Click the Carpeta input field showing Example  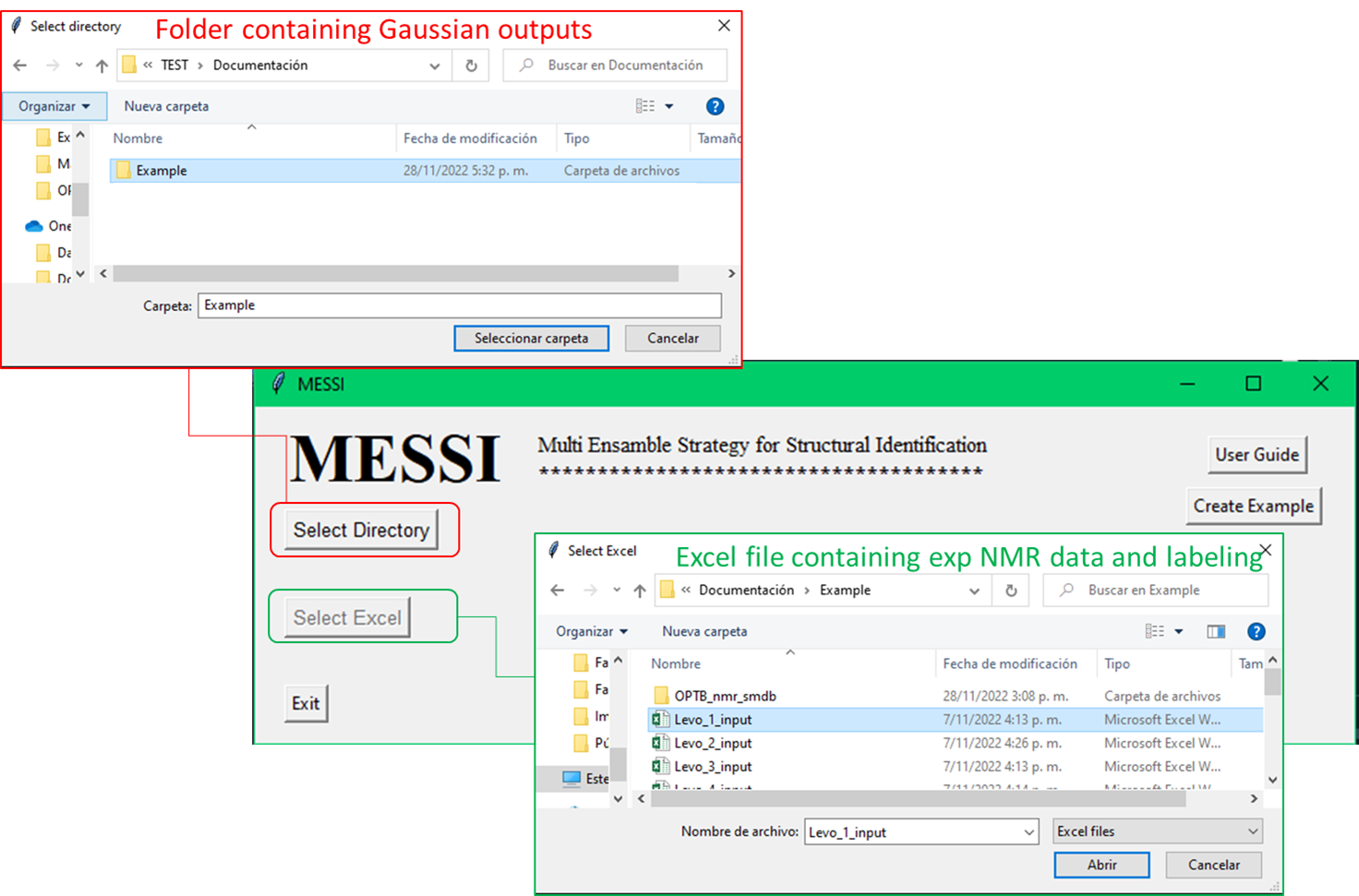(459, 305)
